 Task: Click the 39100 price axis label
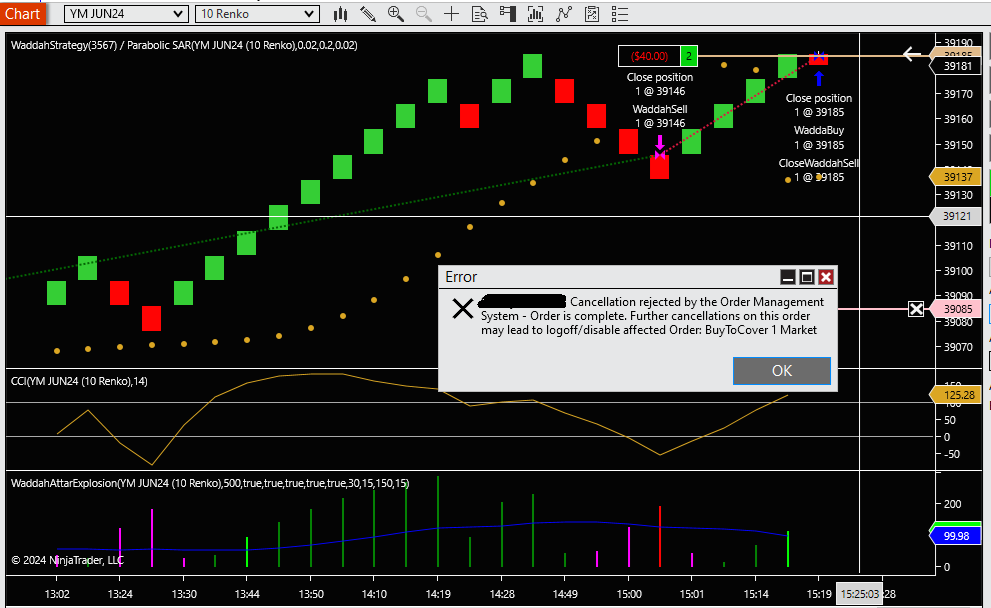pyautogui.click(x=958, y=271)
